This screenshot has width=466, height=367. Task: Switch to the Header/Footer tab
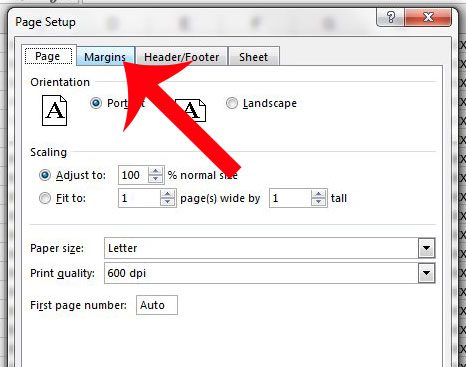pyautogui.click(x=181, y=57)
